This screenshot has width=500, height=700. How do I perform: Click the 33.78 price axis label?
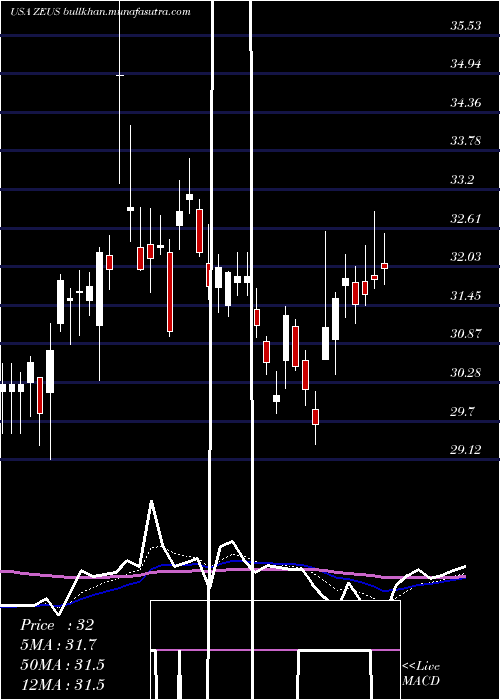[466, 141]
